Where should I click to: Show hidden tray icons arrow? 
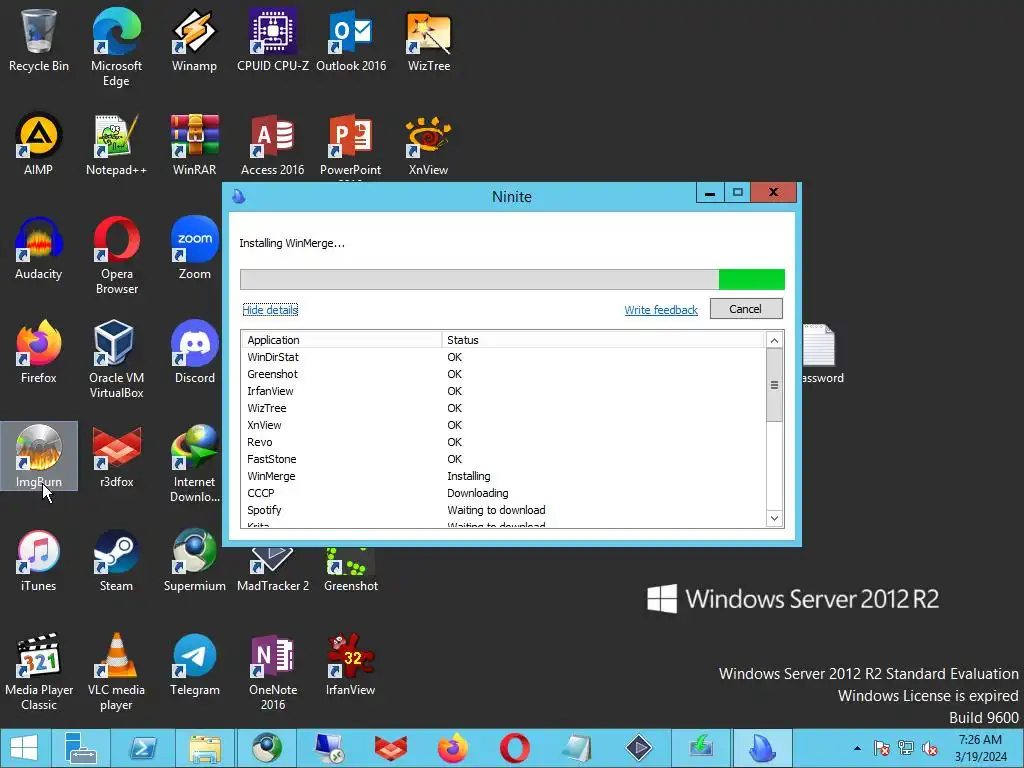857,748
